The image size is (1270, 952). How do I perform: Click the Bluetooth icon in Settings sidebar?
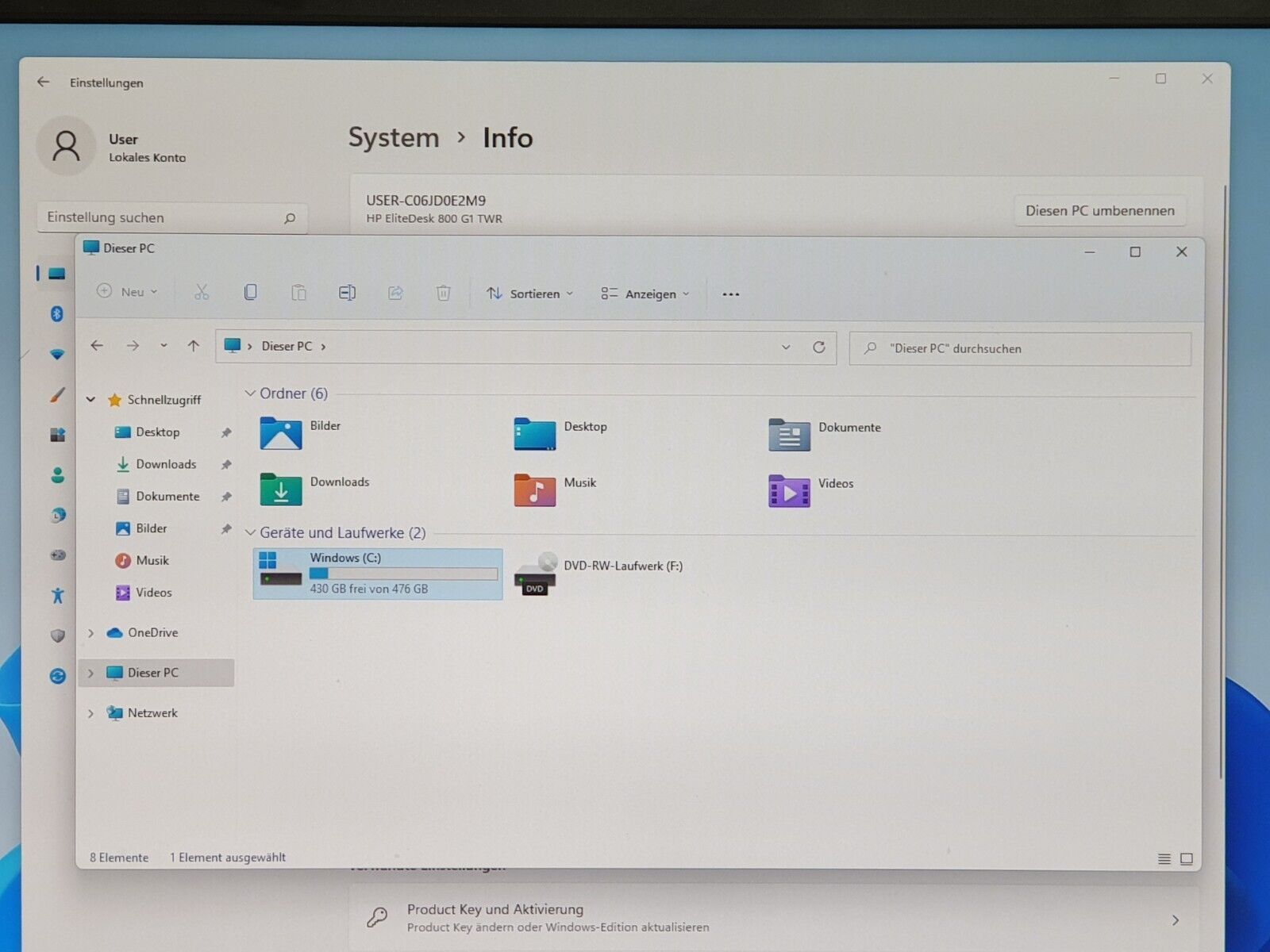coord(57,314)
